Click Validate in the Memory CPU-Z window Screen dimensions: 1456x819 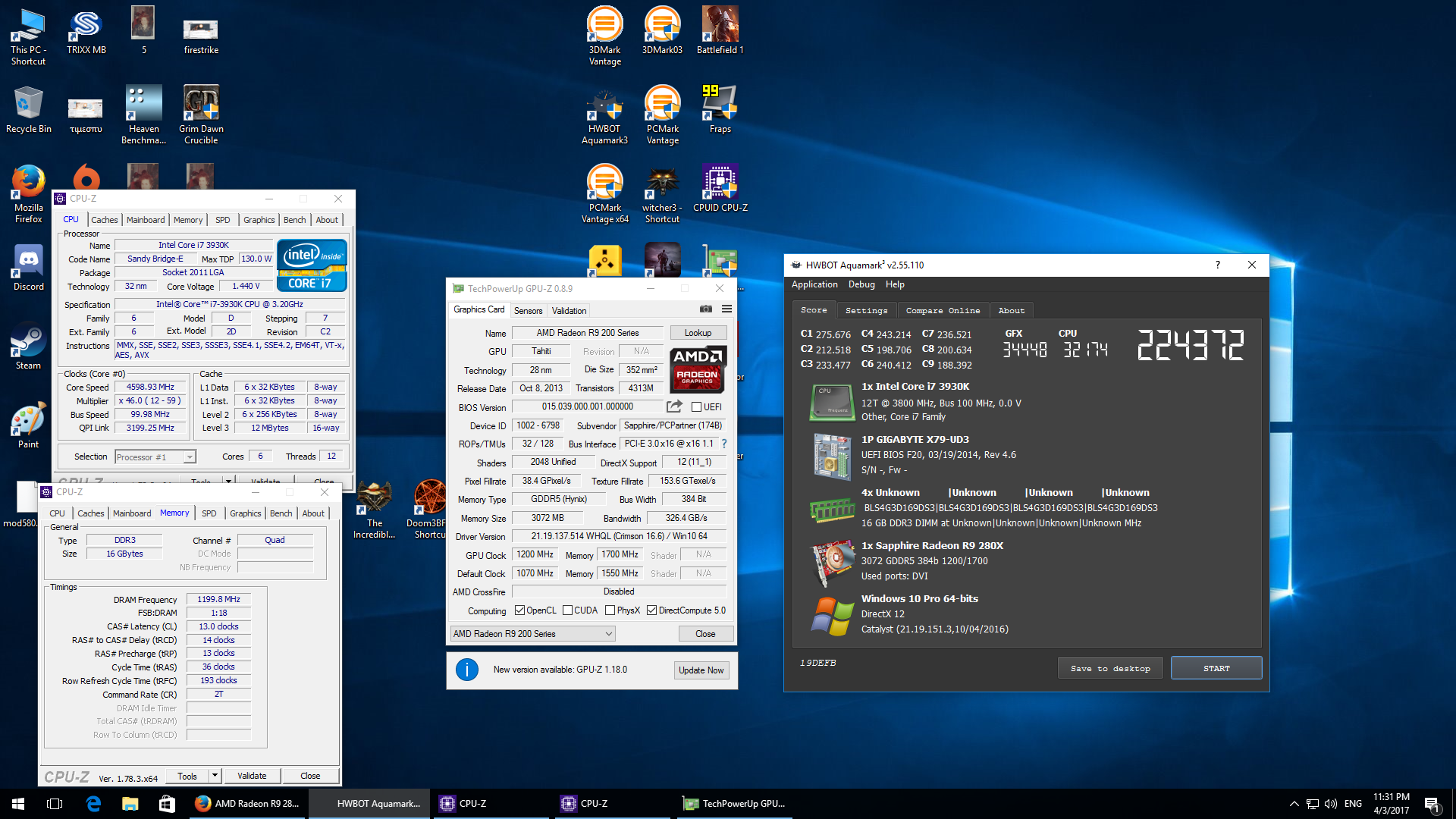pos(252,776)
